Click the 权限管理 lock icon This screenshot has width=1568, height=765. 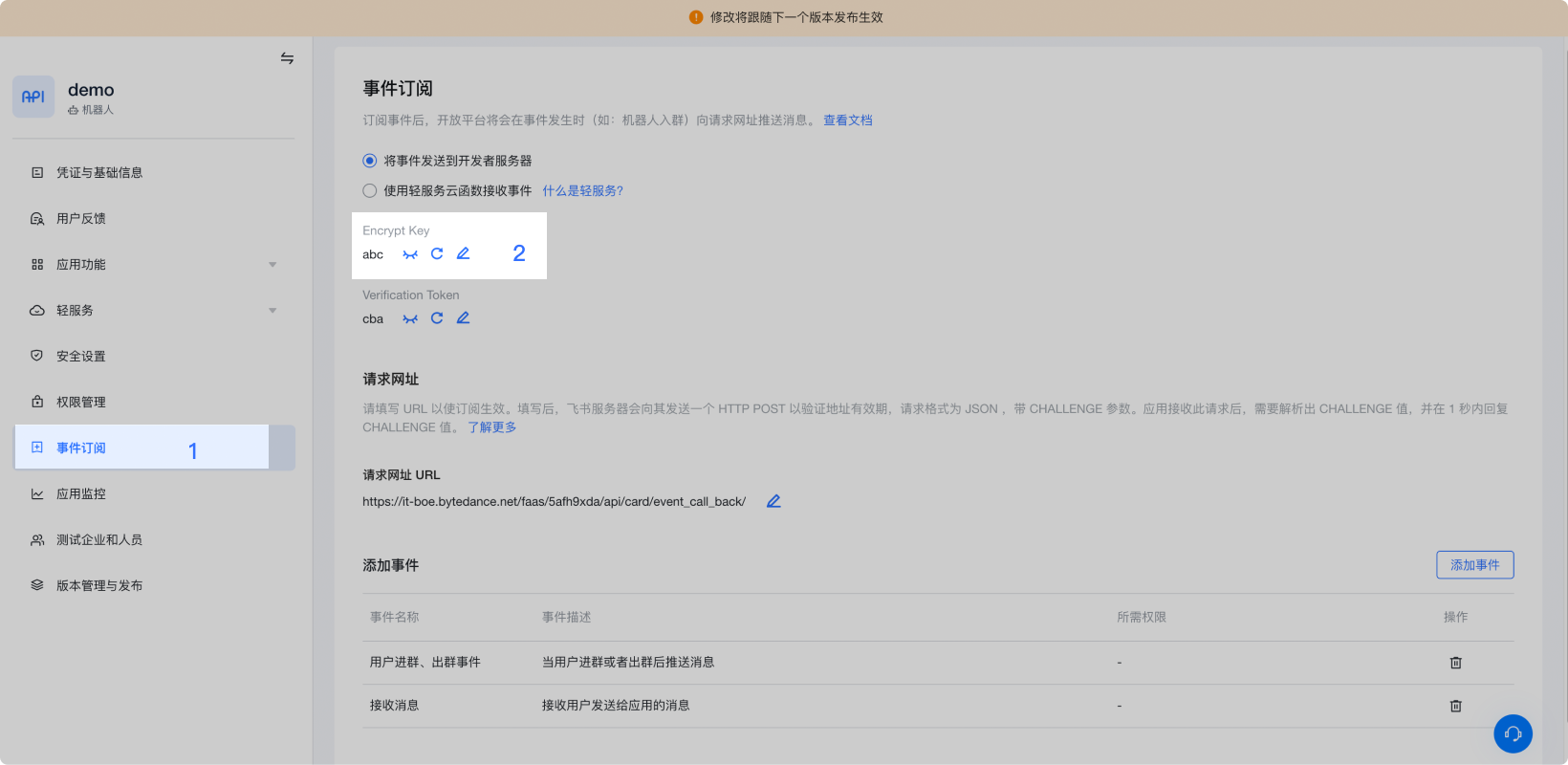(x=37, y=402)
